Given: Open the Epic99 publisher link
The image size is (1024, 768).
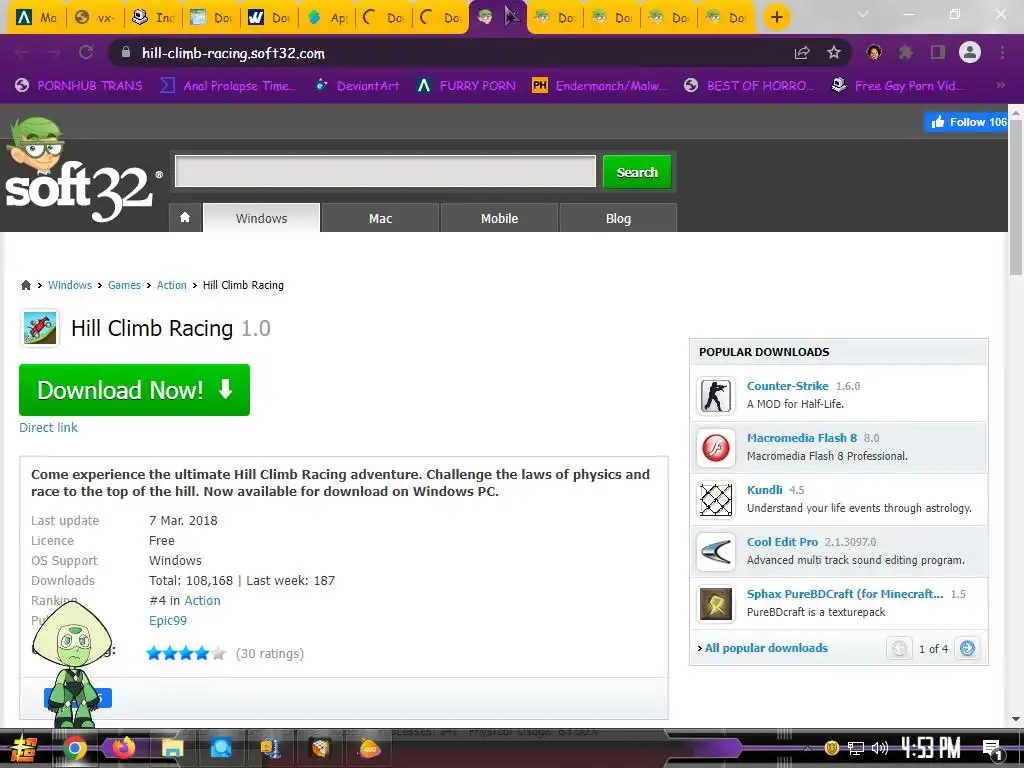Looking at the screenshot, I should click(168, 620).
